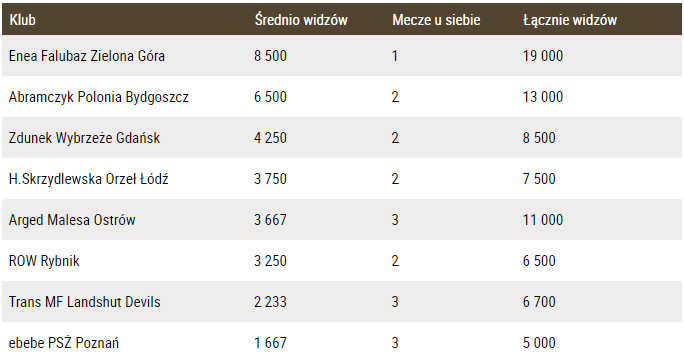Select Abramczyk Polonia Bydgoszcz club name
Viewport: 684px width, 361px height.
[x=99, y=97]
